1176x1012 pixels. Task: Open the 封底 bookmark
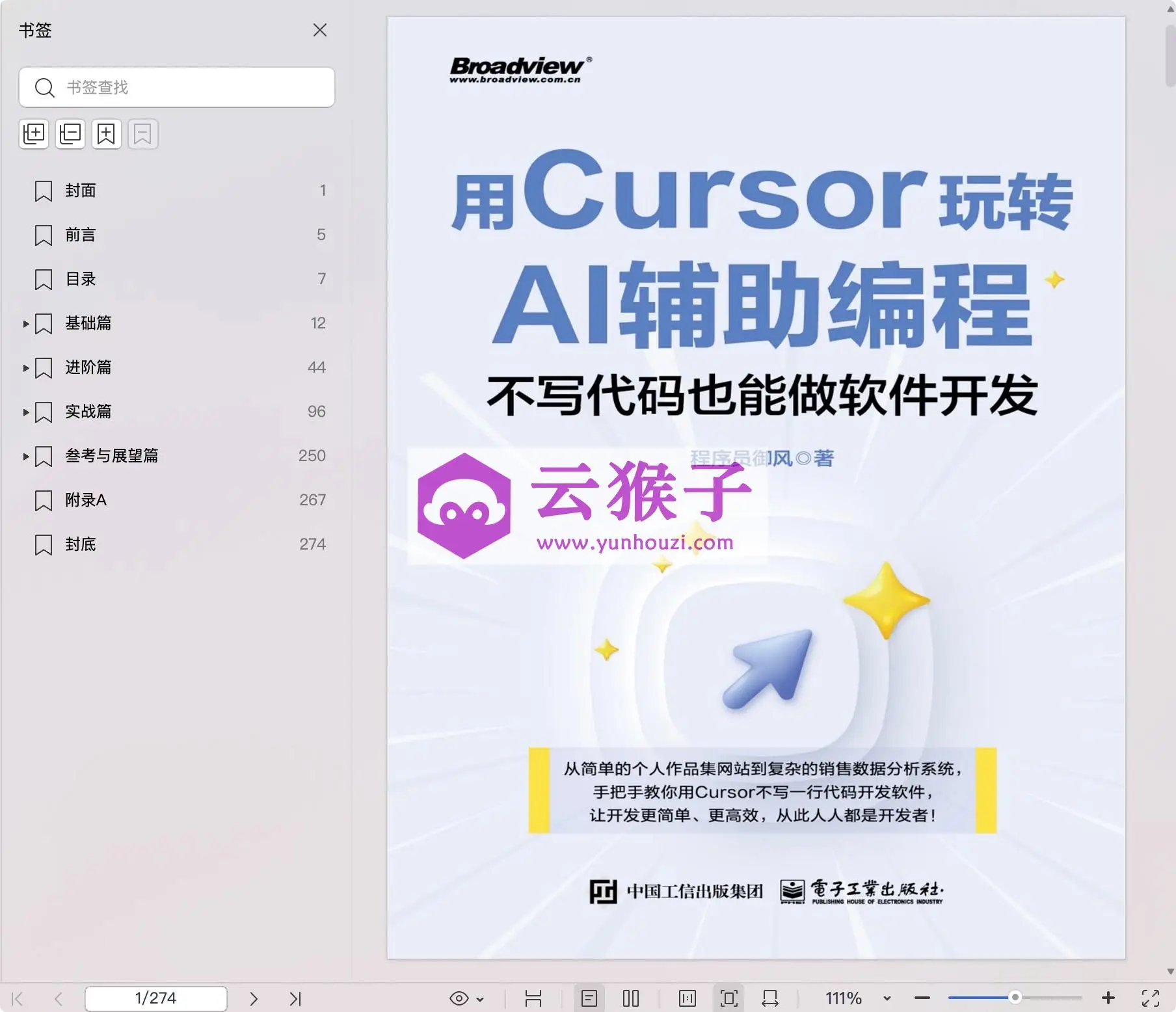pyautogui.click(x=81, y=544)
